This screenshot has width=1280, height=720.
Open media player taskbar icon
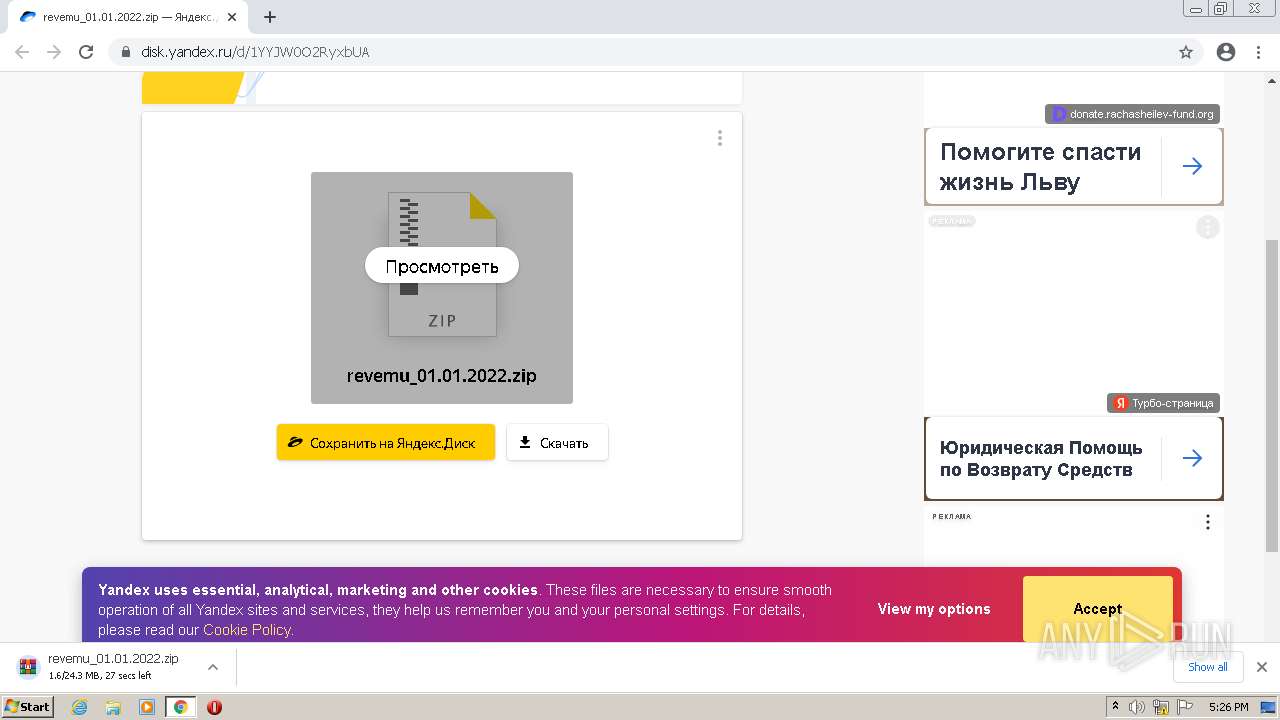point(147,707)
